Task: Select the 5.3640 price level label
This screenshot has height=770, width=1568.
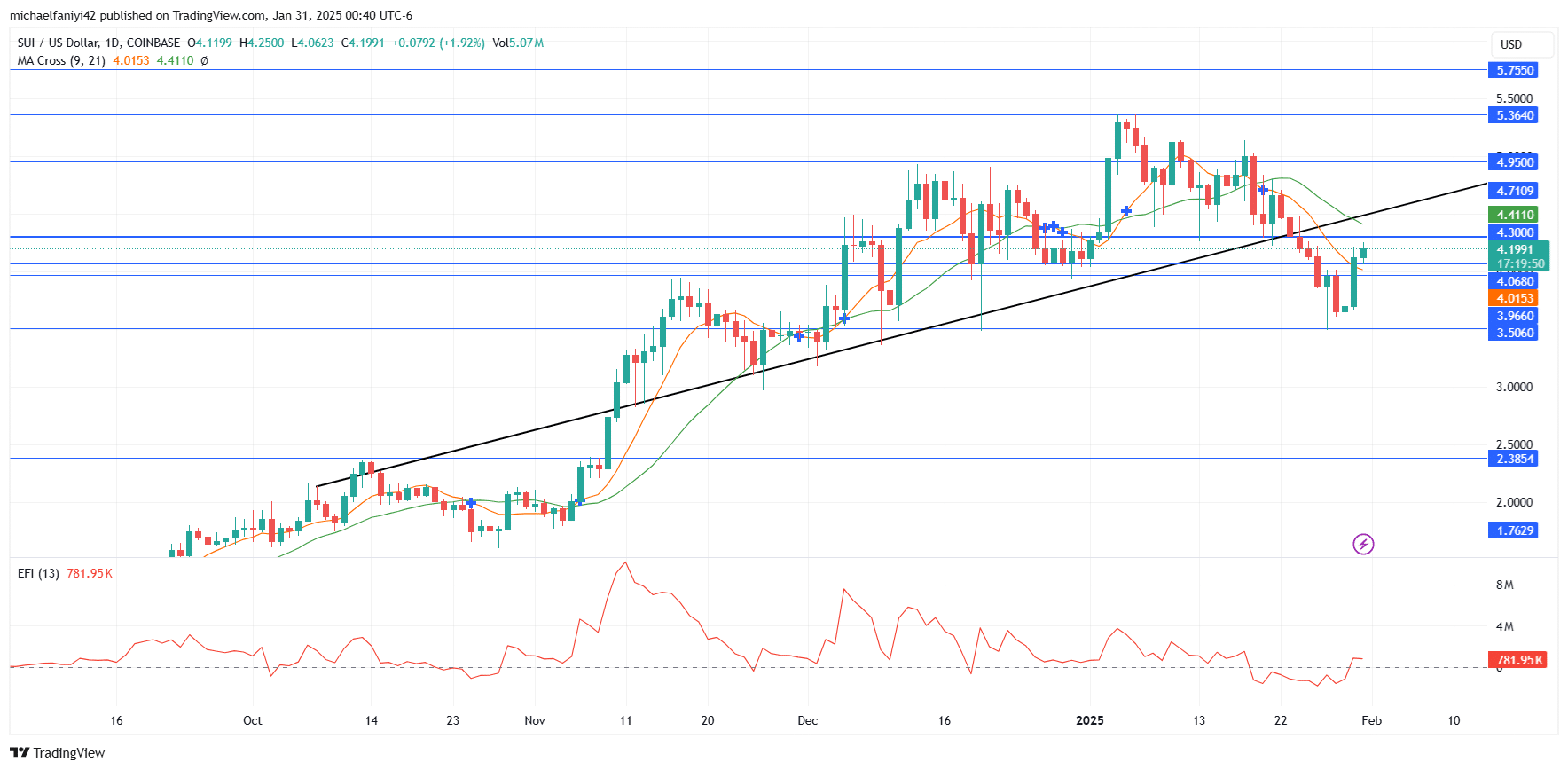Action: tap(1515, 115)
